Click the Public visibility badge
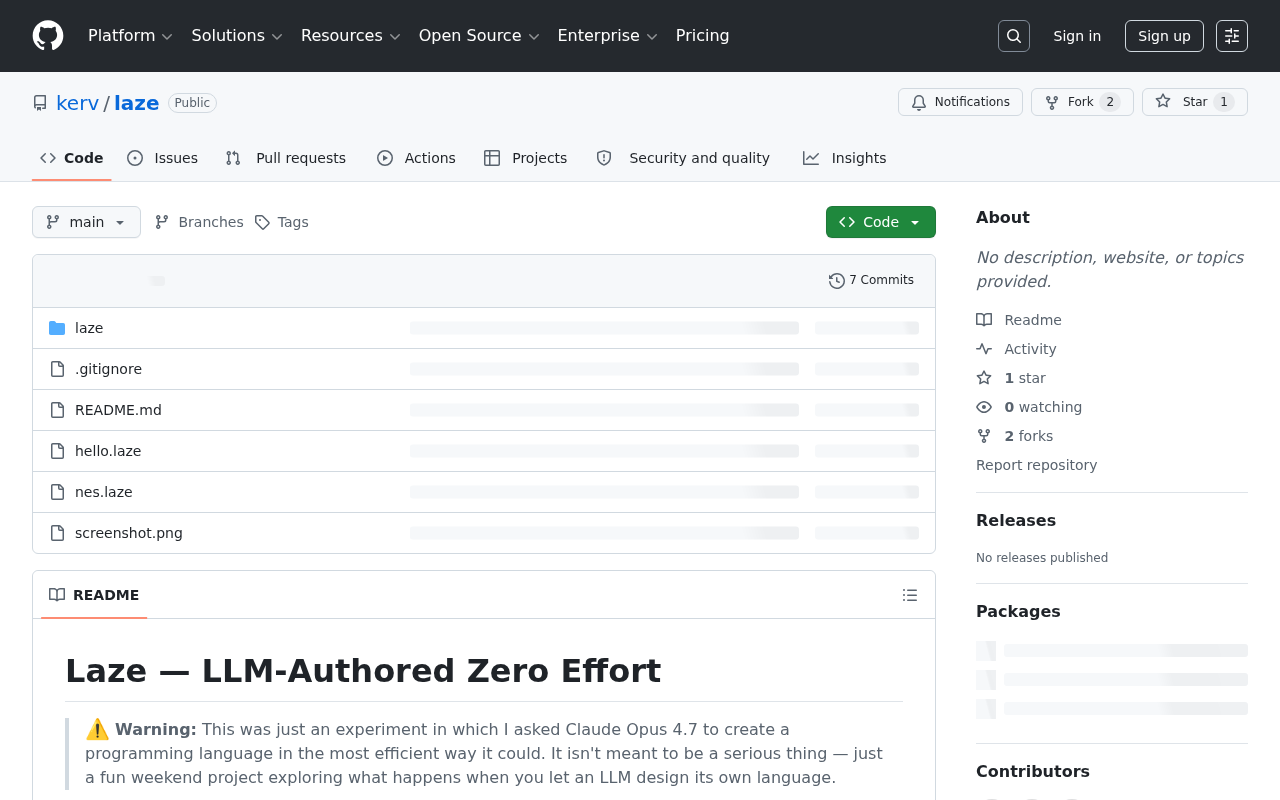 192,103
